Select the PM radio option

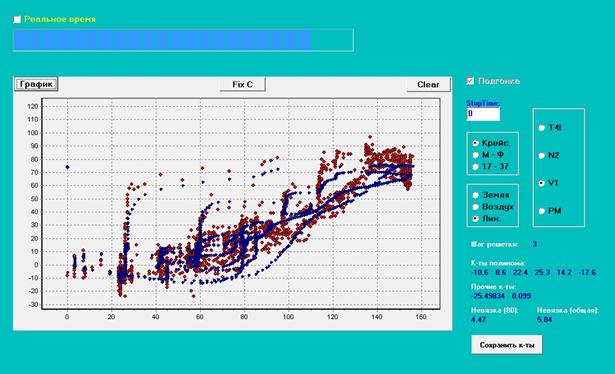pyautogui.click(x=542, y=211)
